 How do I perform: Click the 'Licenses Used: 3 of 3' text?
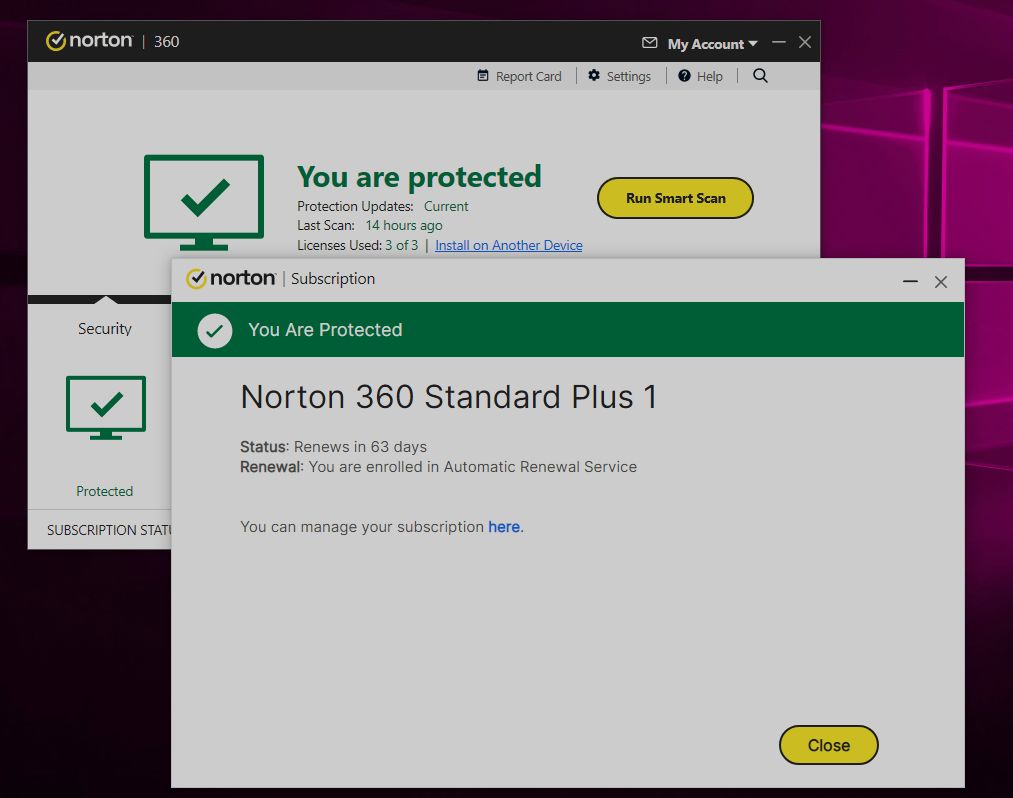tap(357, 246)
